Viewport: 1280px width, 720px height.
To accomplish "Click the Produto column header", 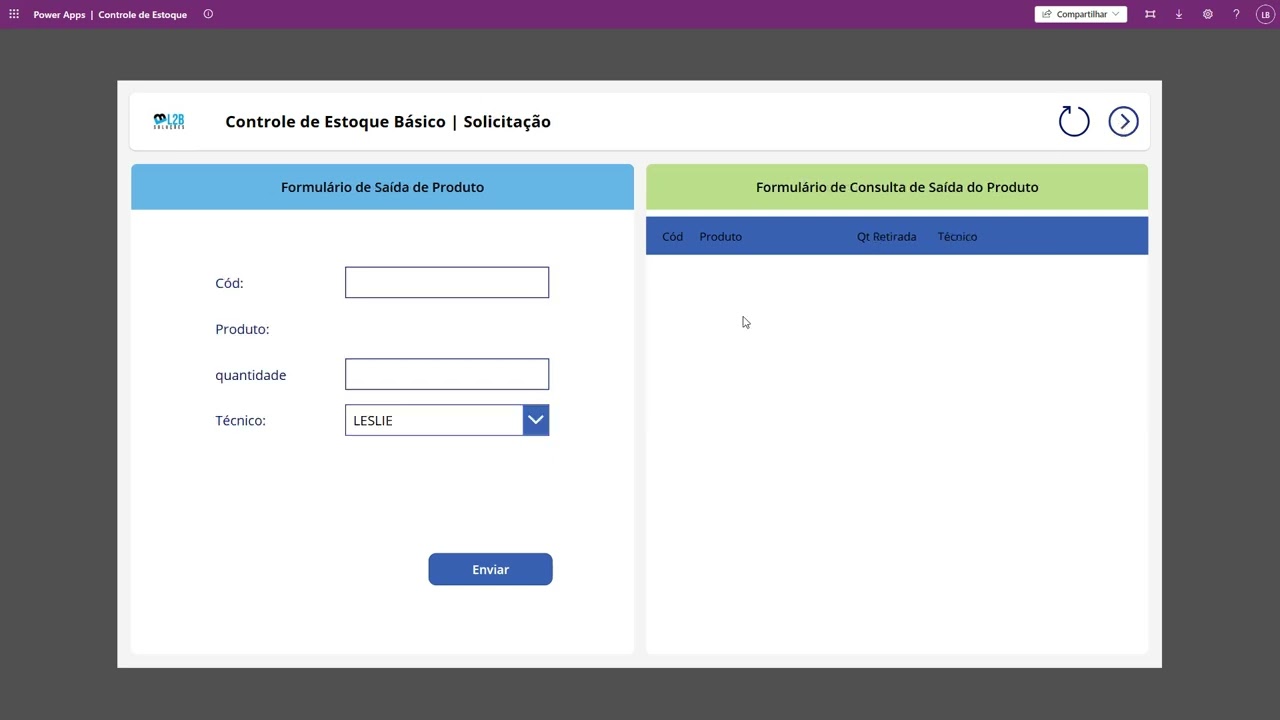I will [x=720, y=237].
